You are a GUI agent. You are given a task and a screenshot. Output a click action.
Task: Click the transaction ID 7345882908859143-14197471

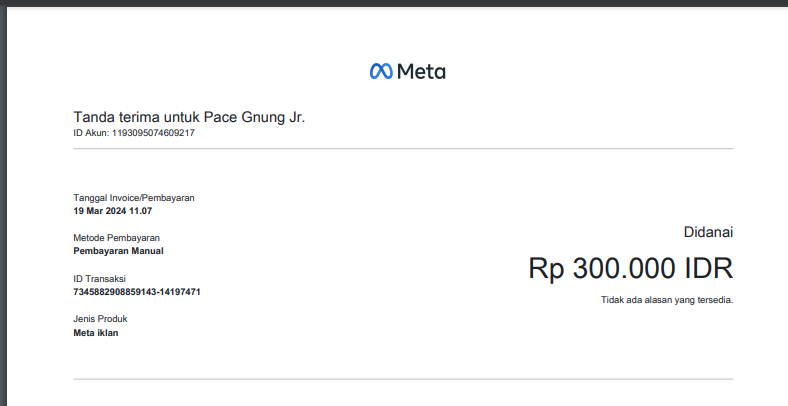(138, 292)
